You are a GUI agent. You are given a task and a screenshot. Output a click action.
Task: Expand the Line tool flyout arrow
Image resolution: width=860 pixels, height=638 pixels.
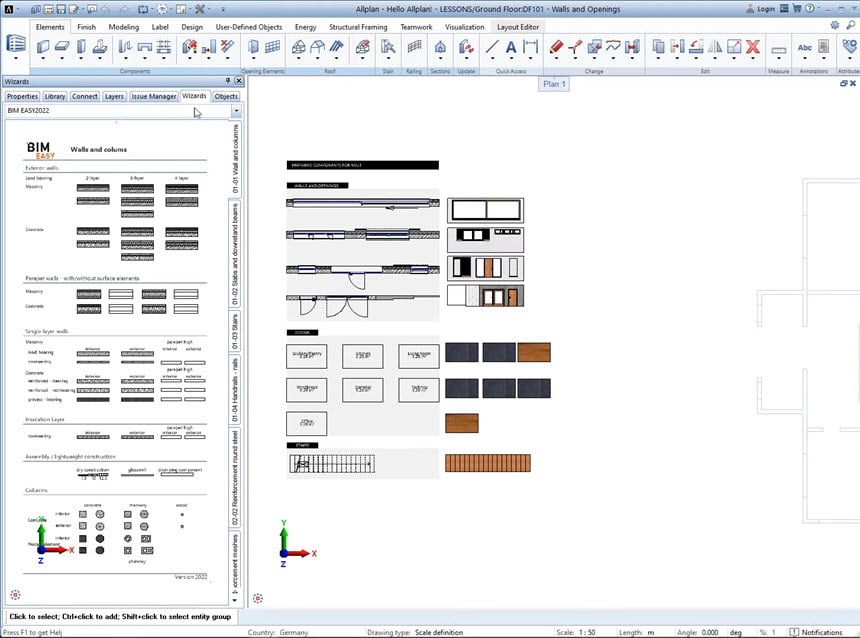492,58
